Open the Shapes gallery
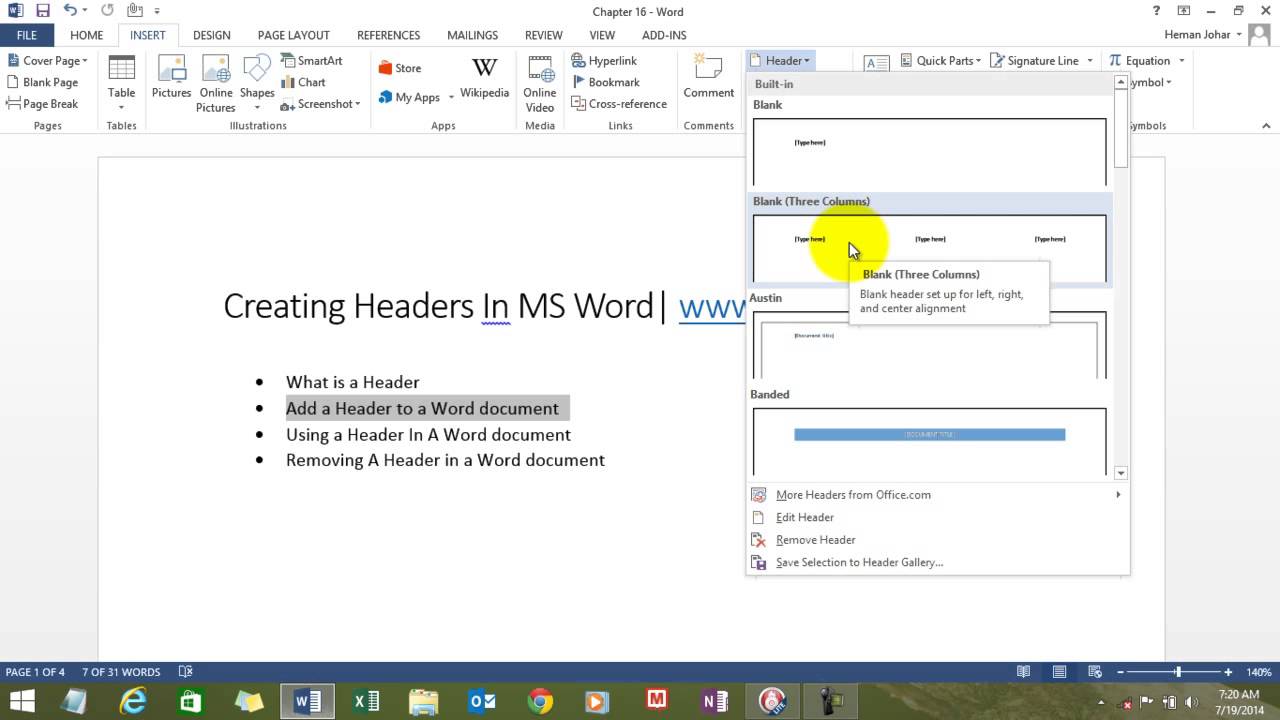The height and width of the screenshot is (720, 1280). point(257,84)
